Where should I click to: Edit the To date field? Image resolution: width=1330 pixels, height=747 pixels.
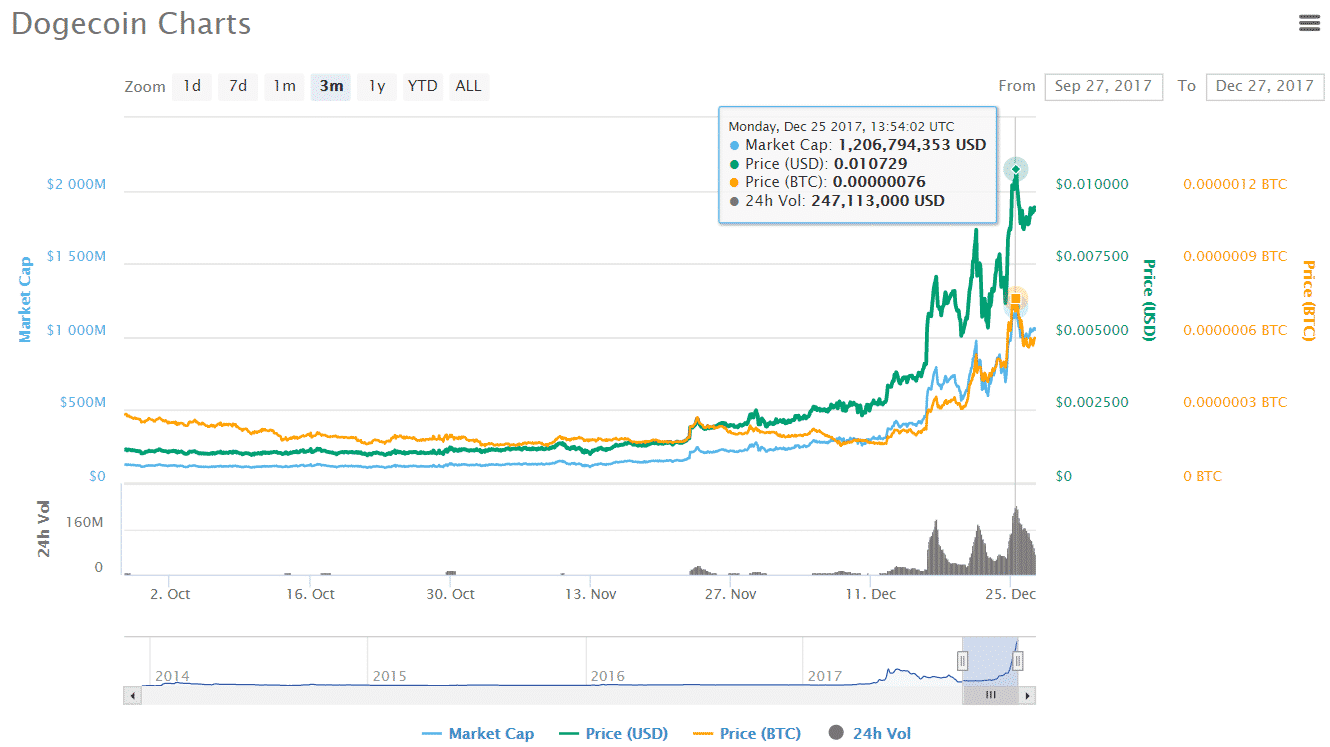pyautogui.click(x=1264, y=86)
